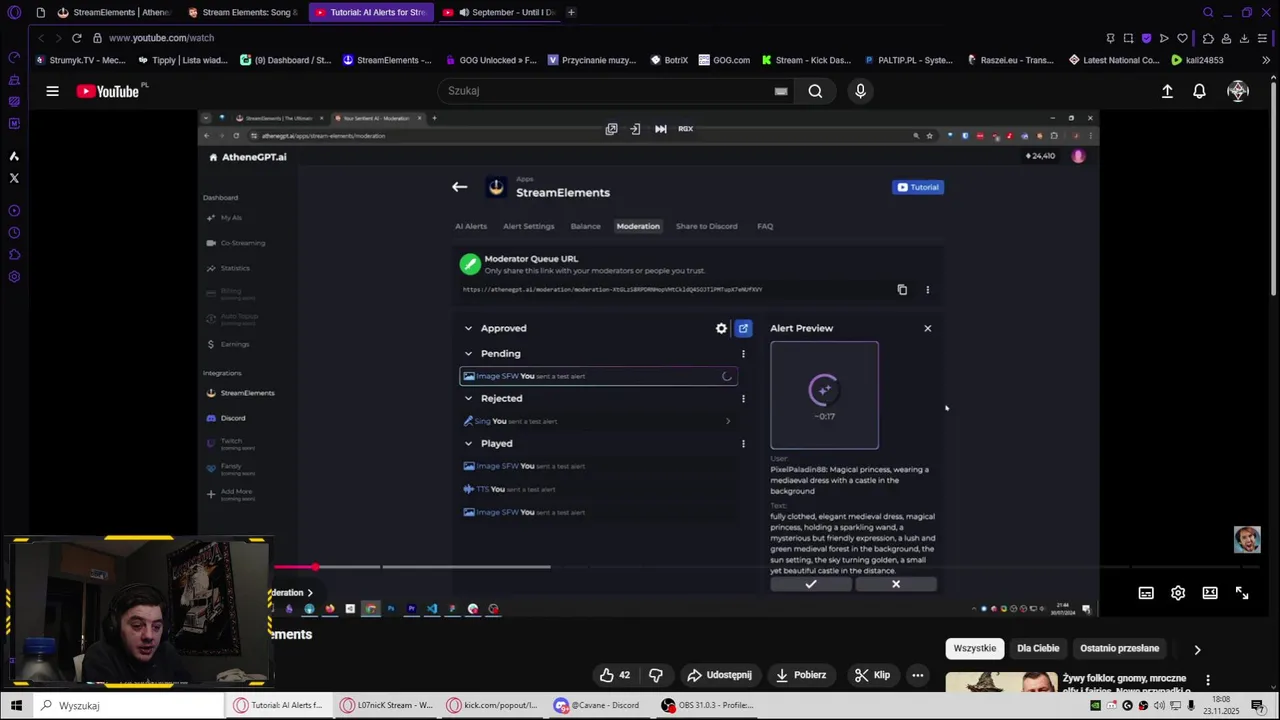
Task: Collapse the Rejected section in the video
Action: [x=468, y=398]
